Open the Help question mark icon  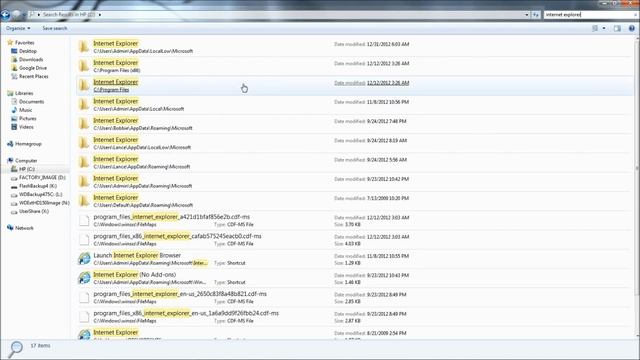(632, 28)
